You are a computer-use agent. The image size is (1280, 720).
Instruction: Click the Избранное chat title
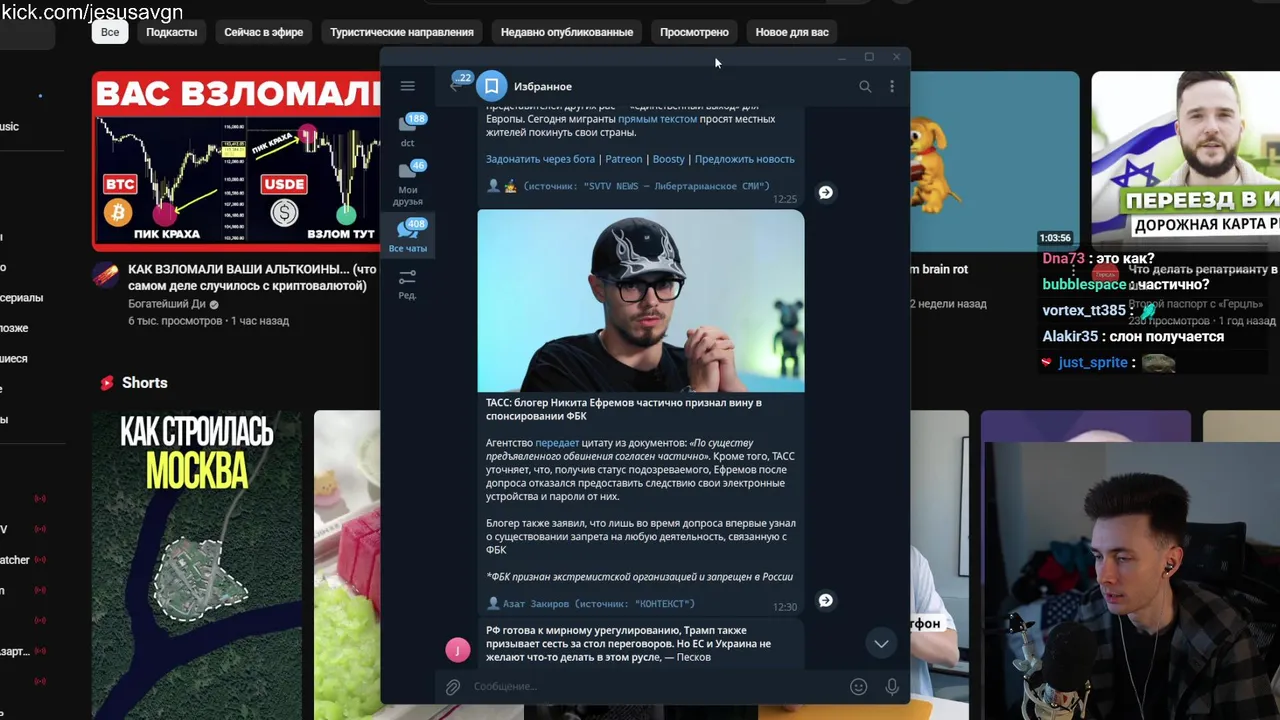coord(543,86)
